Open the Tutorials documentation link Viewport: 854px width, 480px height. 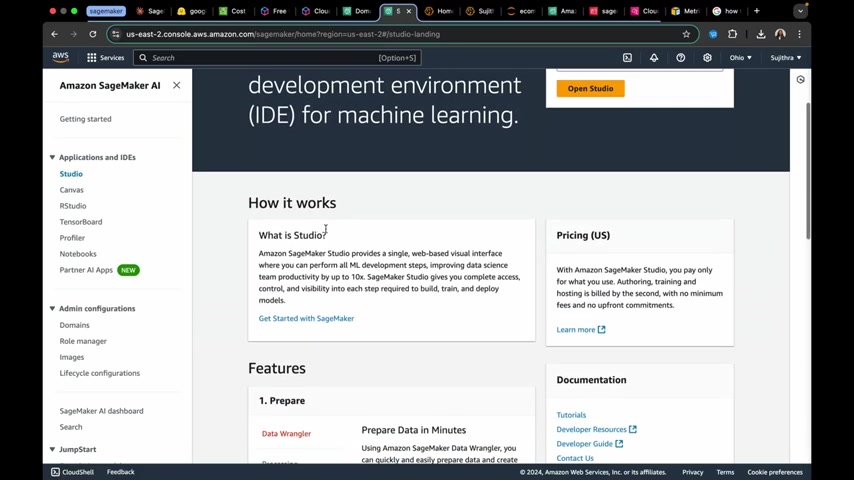click(571, 415)
